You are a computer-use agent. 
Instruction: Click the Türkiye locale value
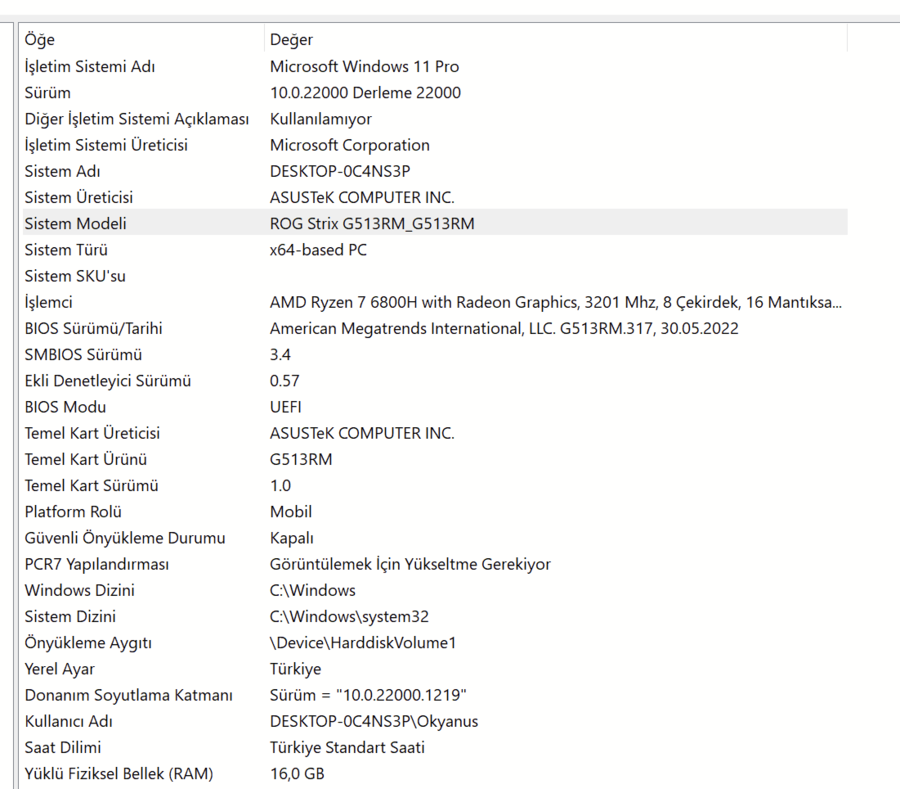[296, 669]
